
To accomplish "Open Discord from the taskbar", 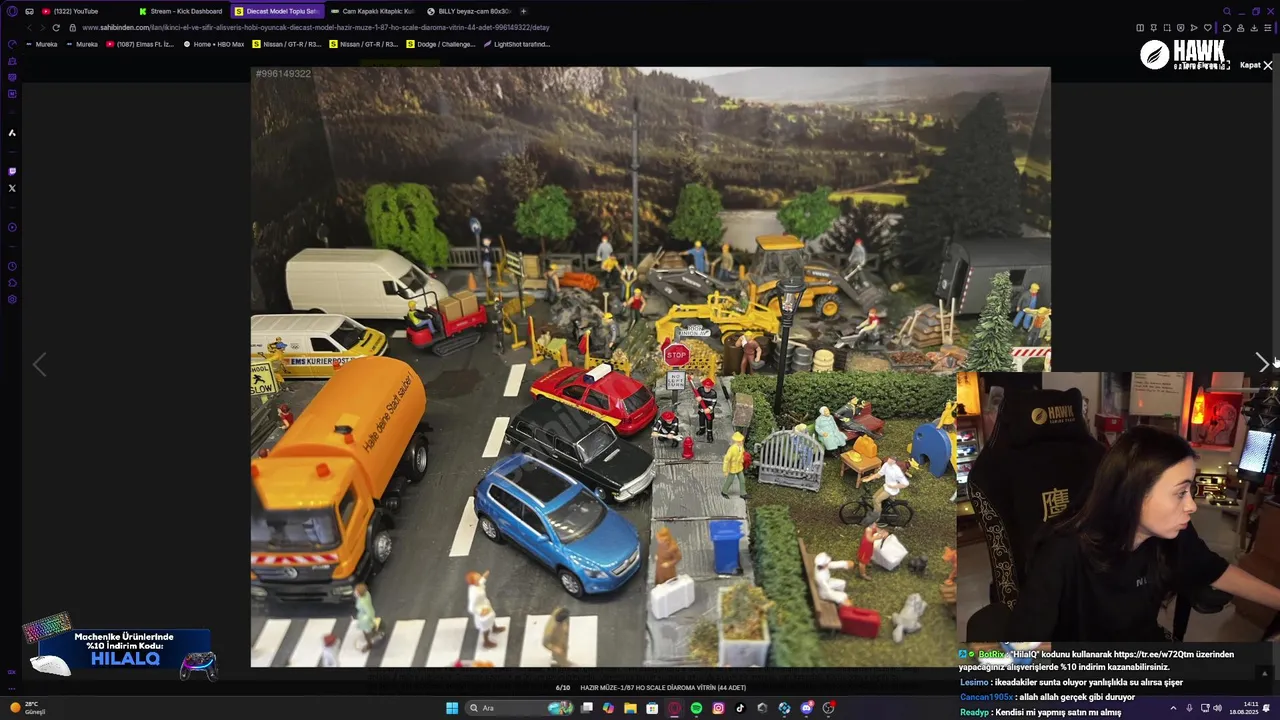I will click(806, 708).
